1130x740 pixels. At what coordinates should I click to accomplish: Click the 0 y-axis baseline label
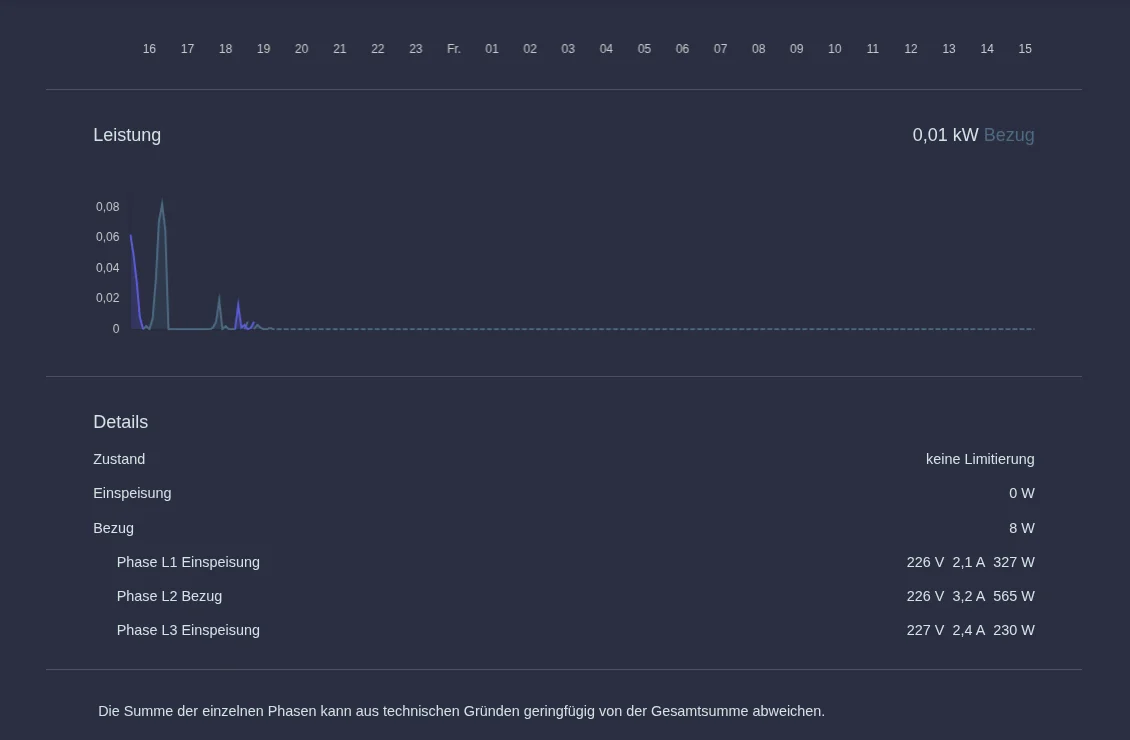[x=116, y=329]
